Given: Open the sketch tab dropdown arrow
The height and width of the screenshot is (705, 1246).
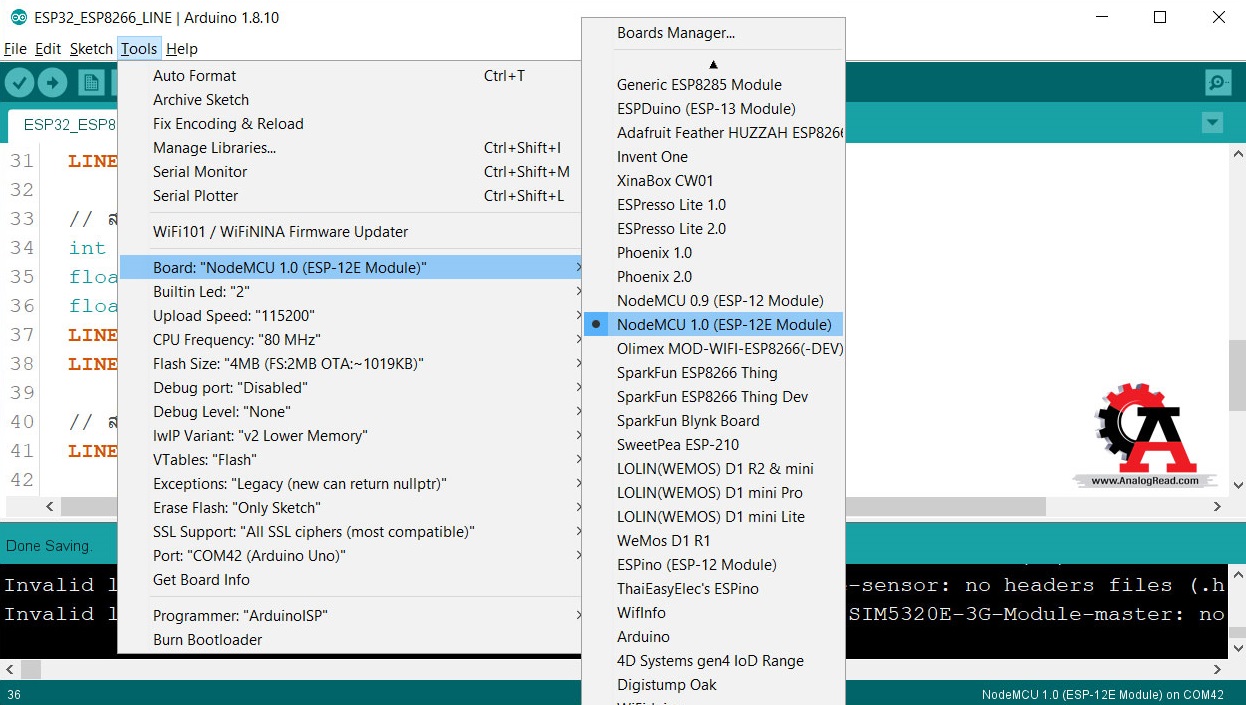Looking at the screenshot, I should point(1212,123).
